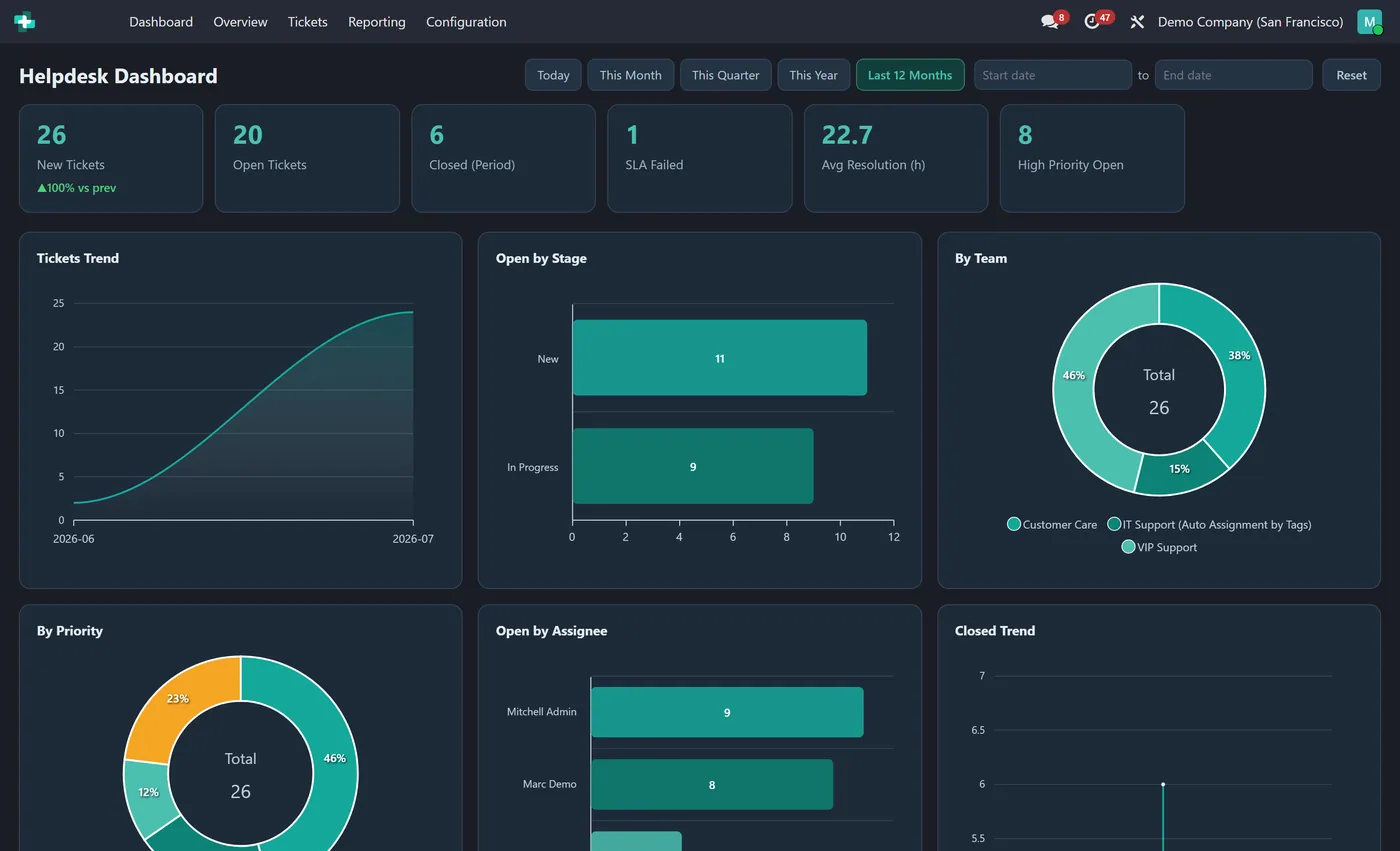Switch company via Demo Company (San Francisco)

coord(1250,21)
